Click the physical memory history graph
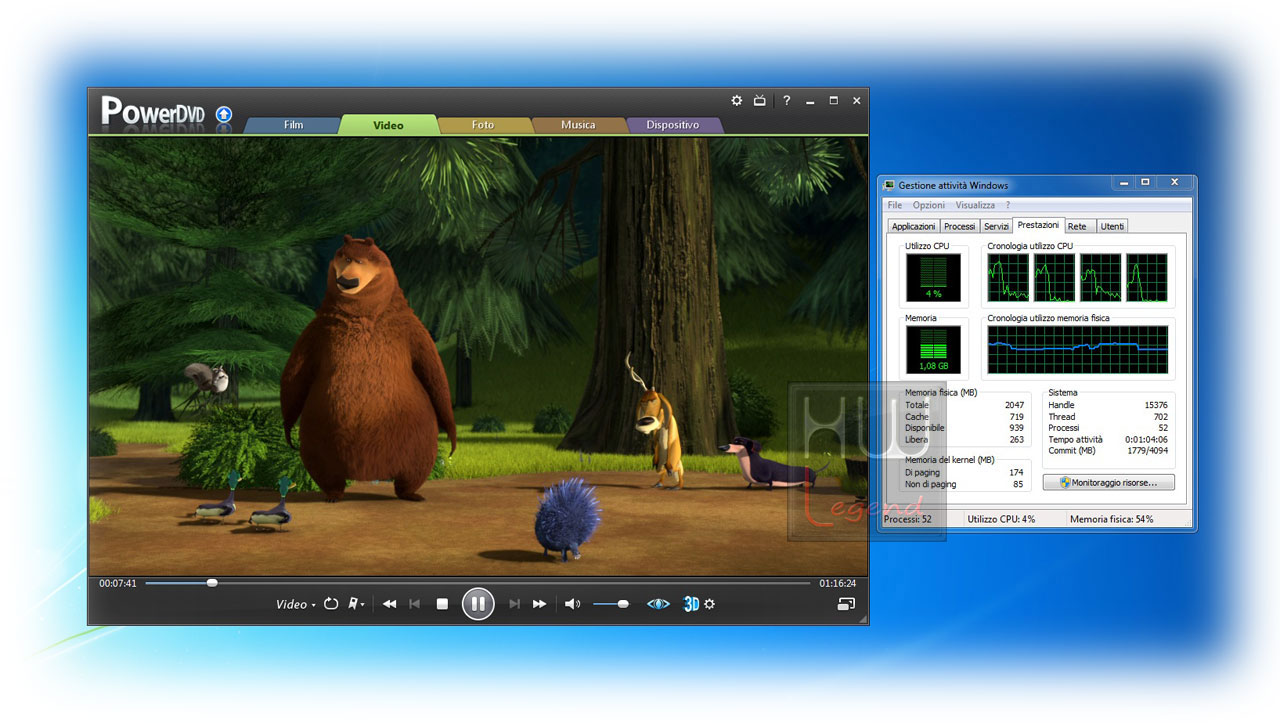Image resolution: width=1280 pixels, height=723 pixels. pyautogui.click(x=1078, y=350)
